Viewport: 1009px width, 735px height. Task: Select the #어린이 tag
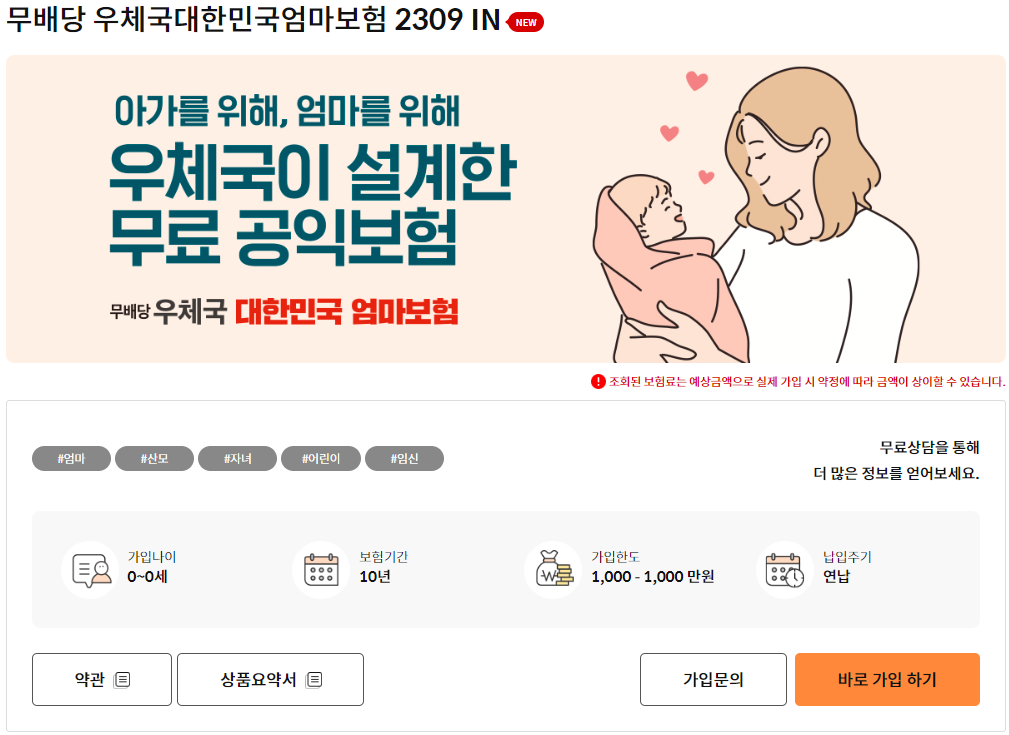point(321,458)
